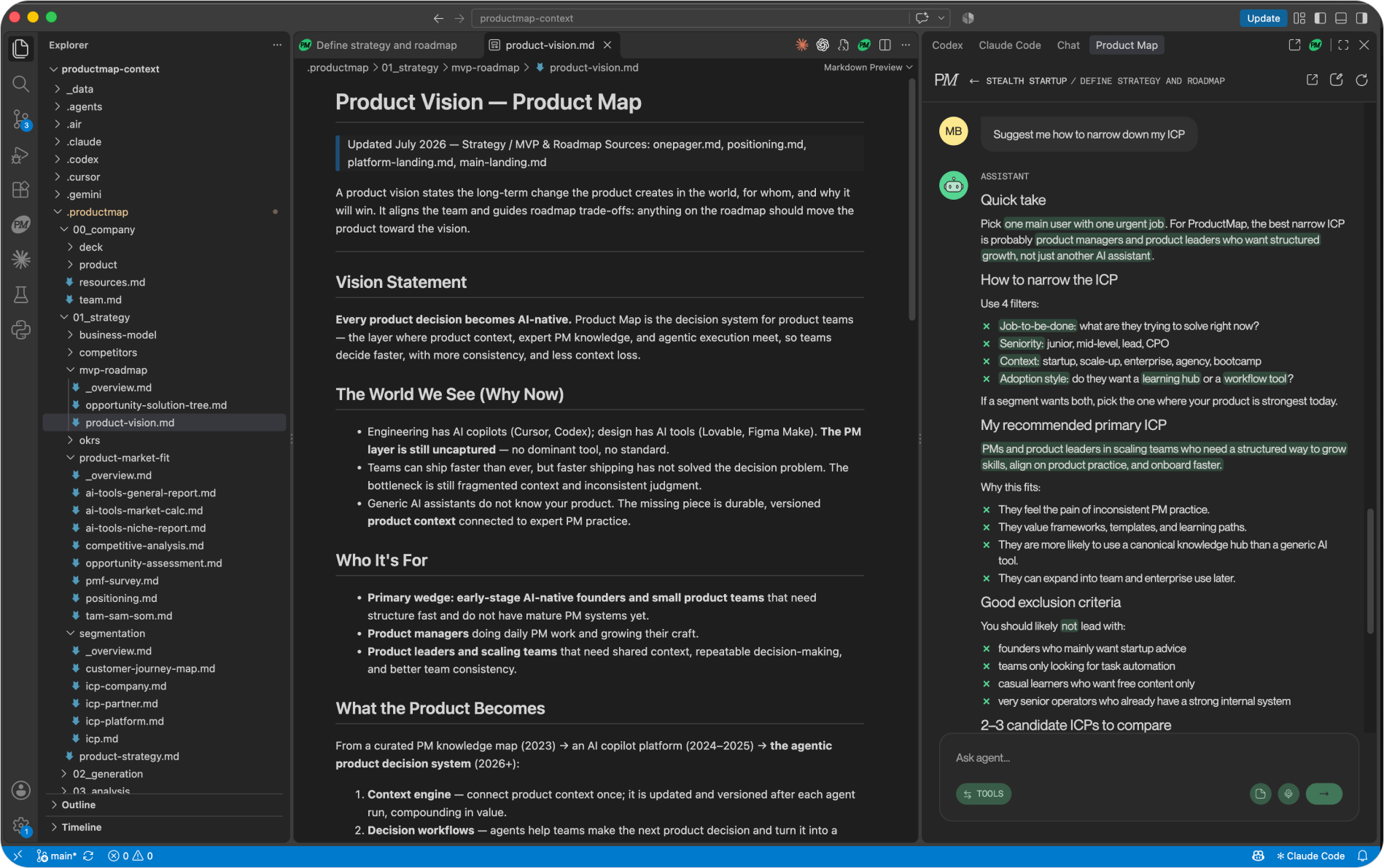Image resolution: width=1384 pixels, height=868 pixels.
Task: Open Source Control with 3 pending changes
Action: [x=21, y=119]
